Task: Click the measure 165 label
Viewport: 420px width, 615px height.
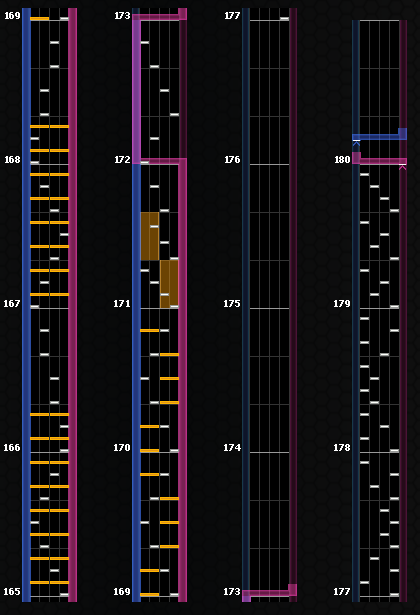Action: point(12,591)
